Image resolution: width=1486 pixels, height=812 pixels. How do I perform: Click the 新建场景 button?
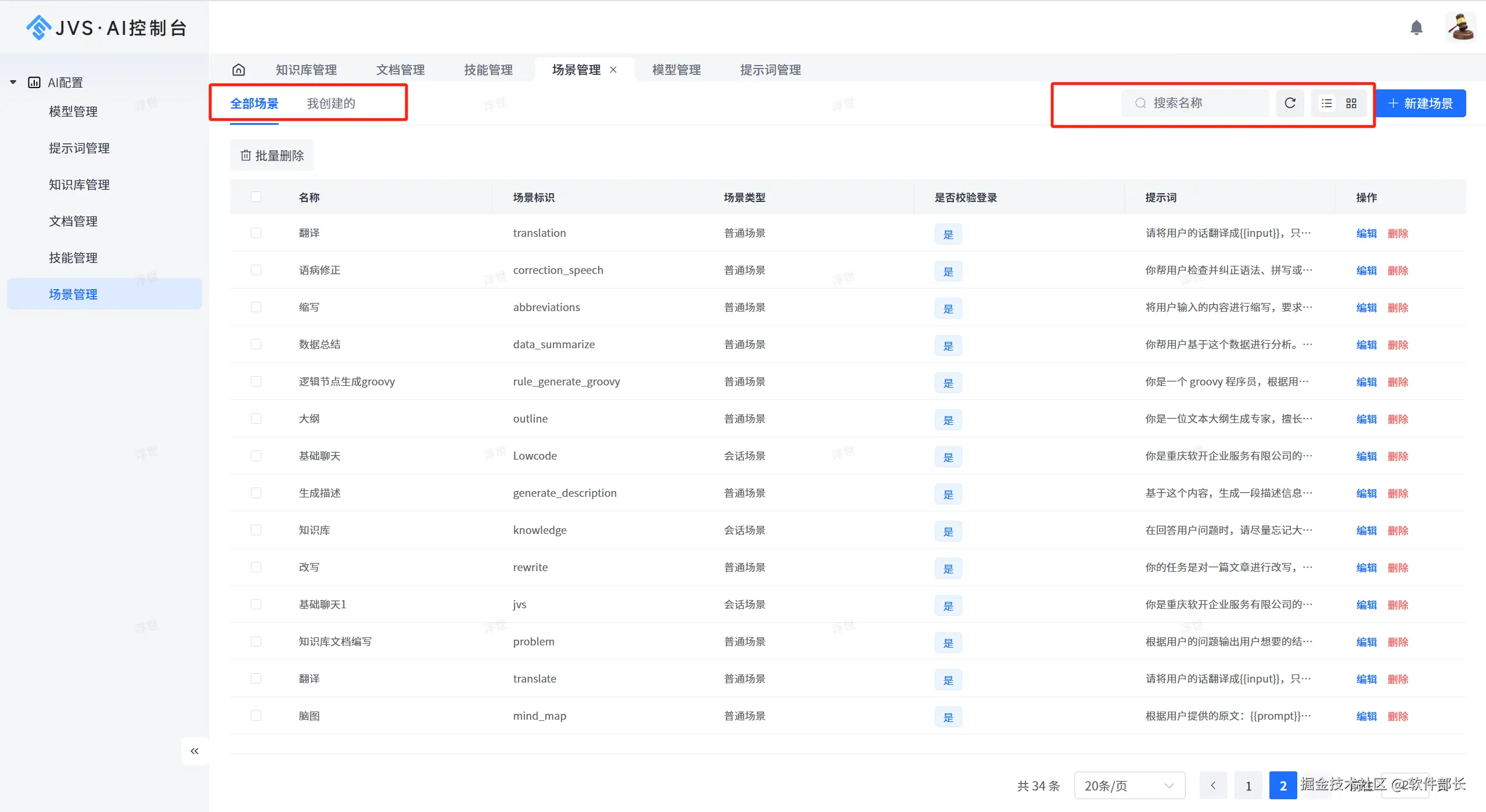click(x=1420, y=104)
